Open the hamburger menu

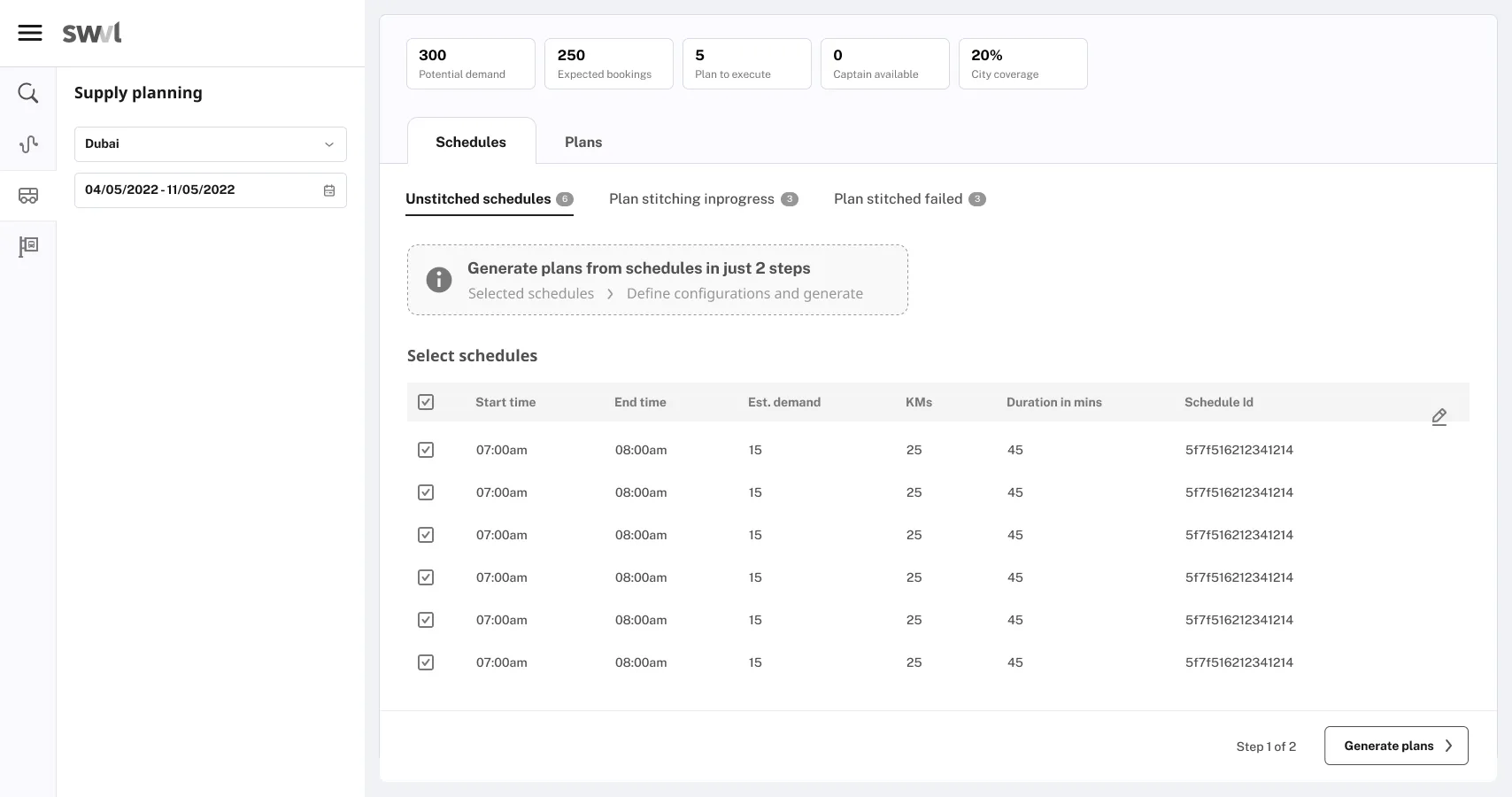tap(30, 33)
